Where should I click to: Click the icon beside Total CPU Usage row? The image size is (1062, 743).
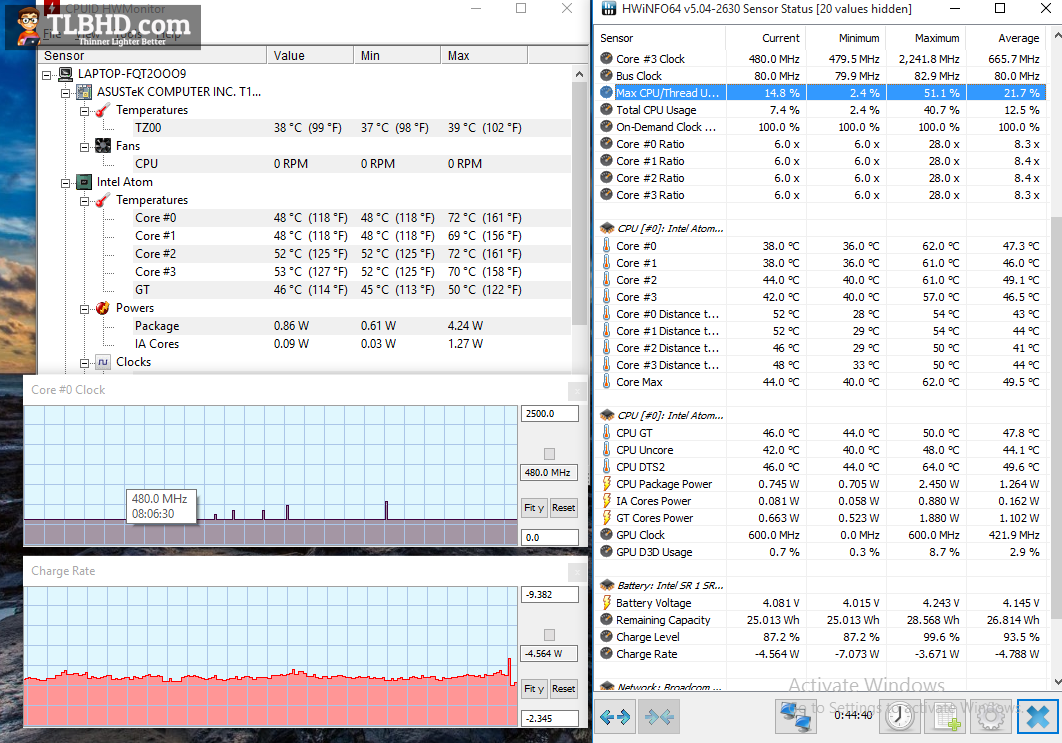click(x=606, y=109)
